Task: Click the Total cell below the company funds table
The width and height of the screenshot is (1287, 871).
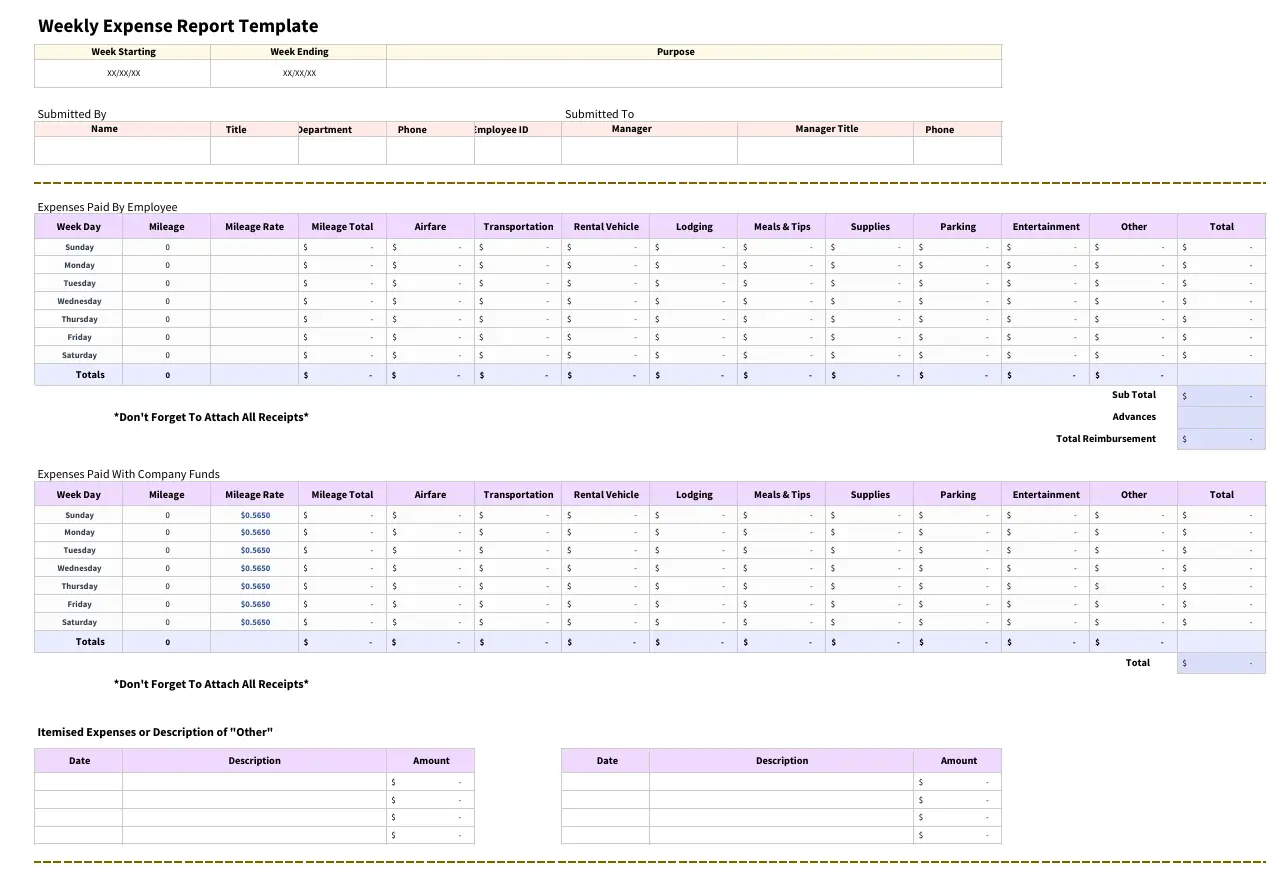Action: [1221, 662]
